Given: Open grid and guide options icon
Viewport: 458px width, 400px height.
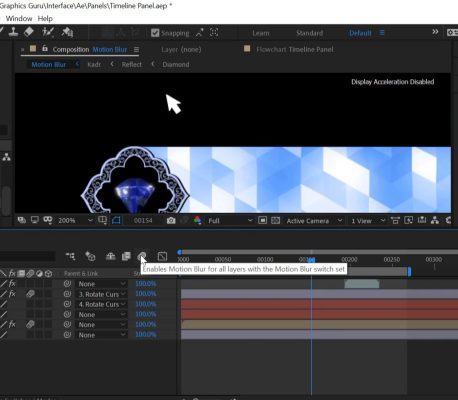Looking at the screenshot, I should 102,220.
